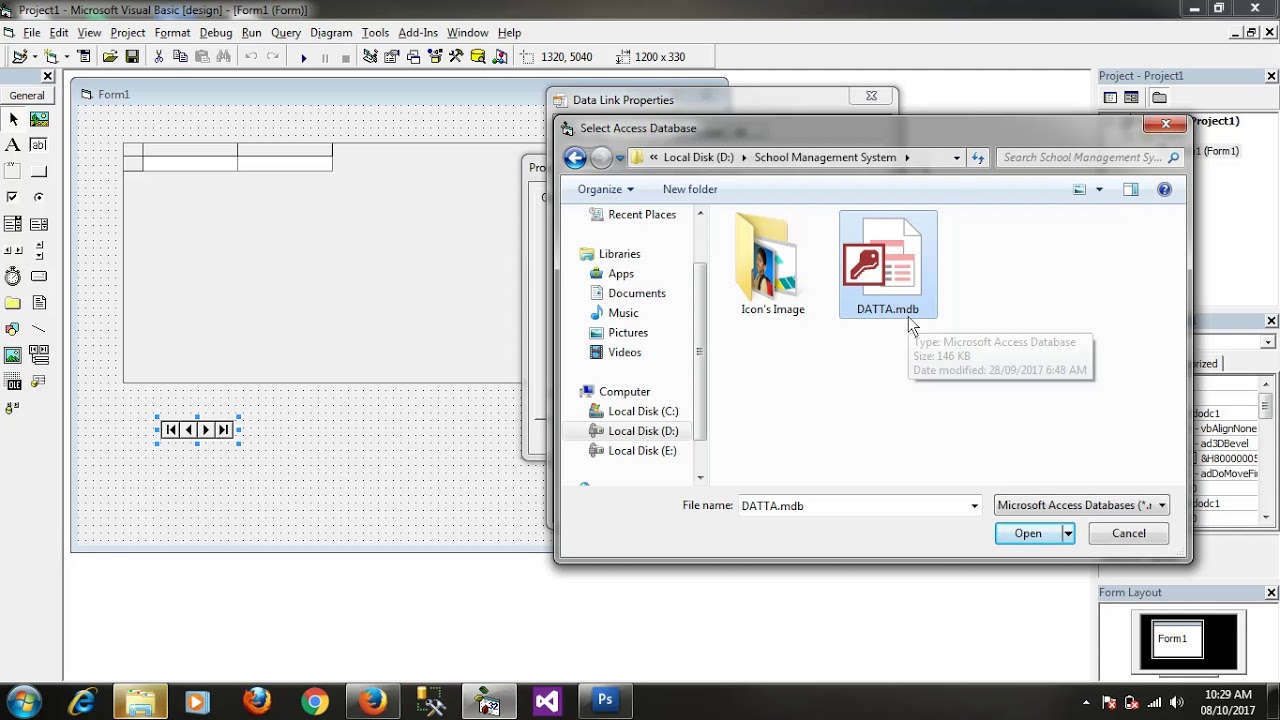Viewport: 1280px width, 720px height.
Task: Select the Frame control tool
Action: click(x=13, y=171)
